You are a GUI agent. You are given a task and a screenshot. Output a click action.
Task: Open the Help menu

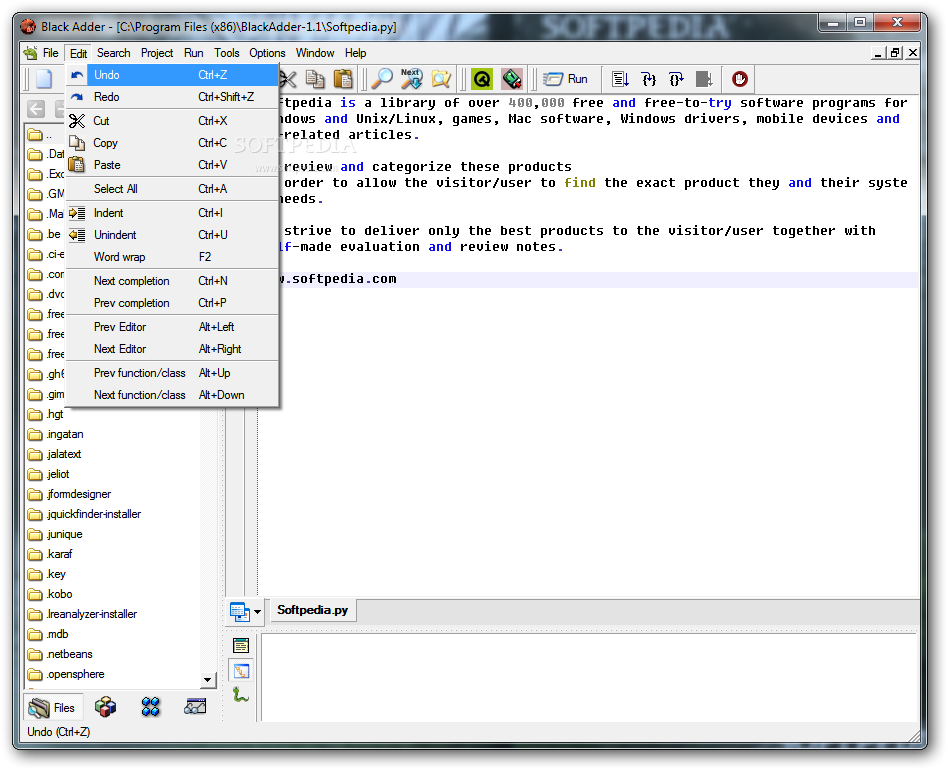point(356,53)
